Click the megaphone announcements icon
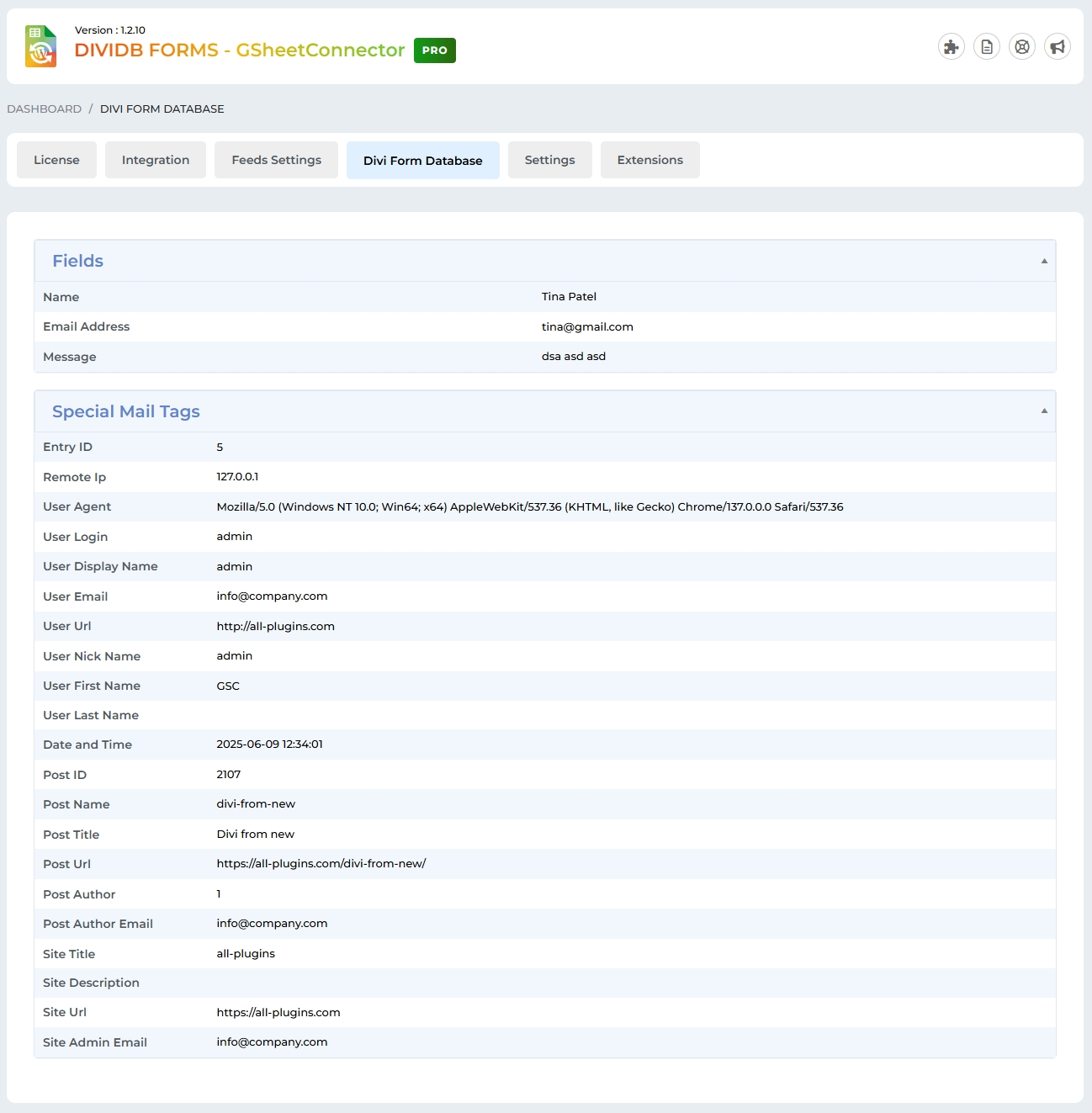Screen dimensions: 1092x1113 click(1058, 47)
